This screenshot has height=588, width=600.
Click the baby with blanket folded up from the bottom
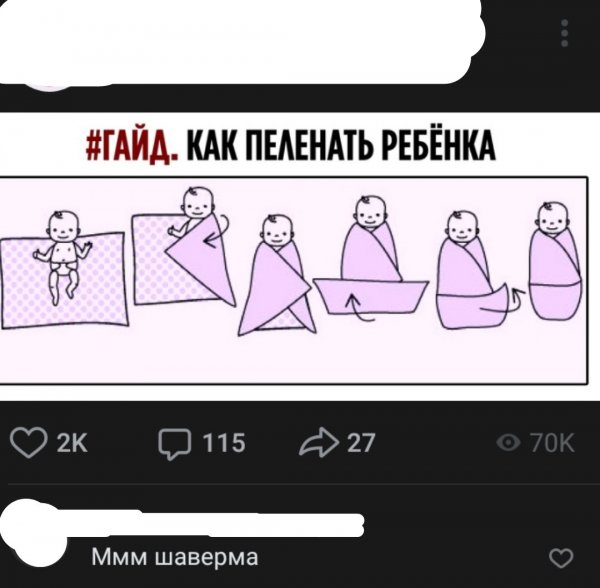371,256
